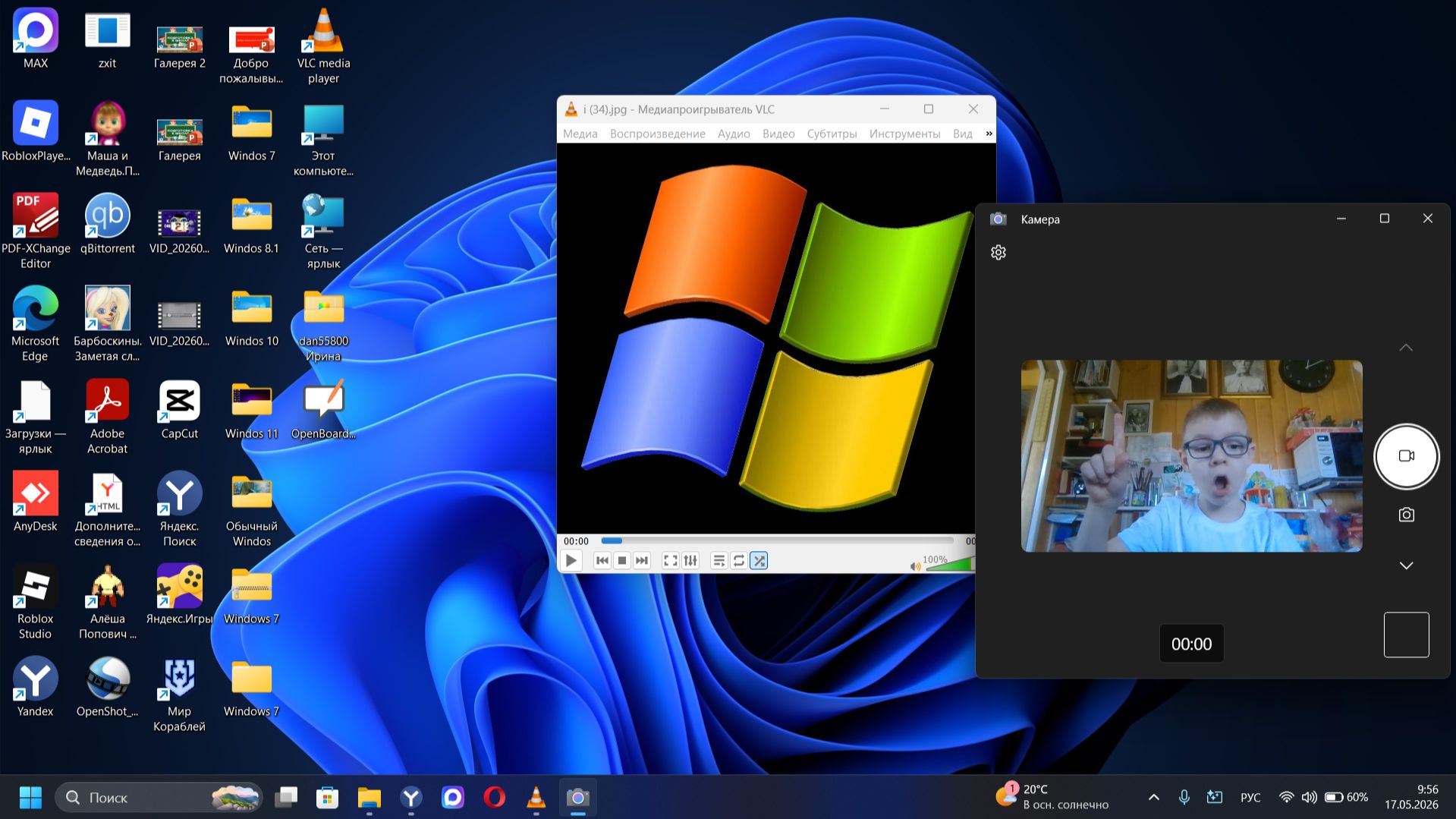Click the VLC seek progress bar

click(777, 541)
